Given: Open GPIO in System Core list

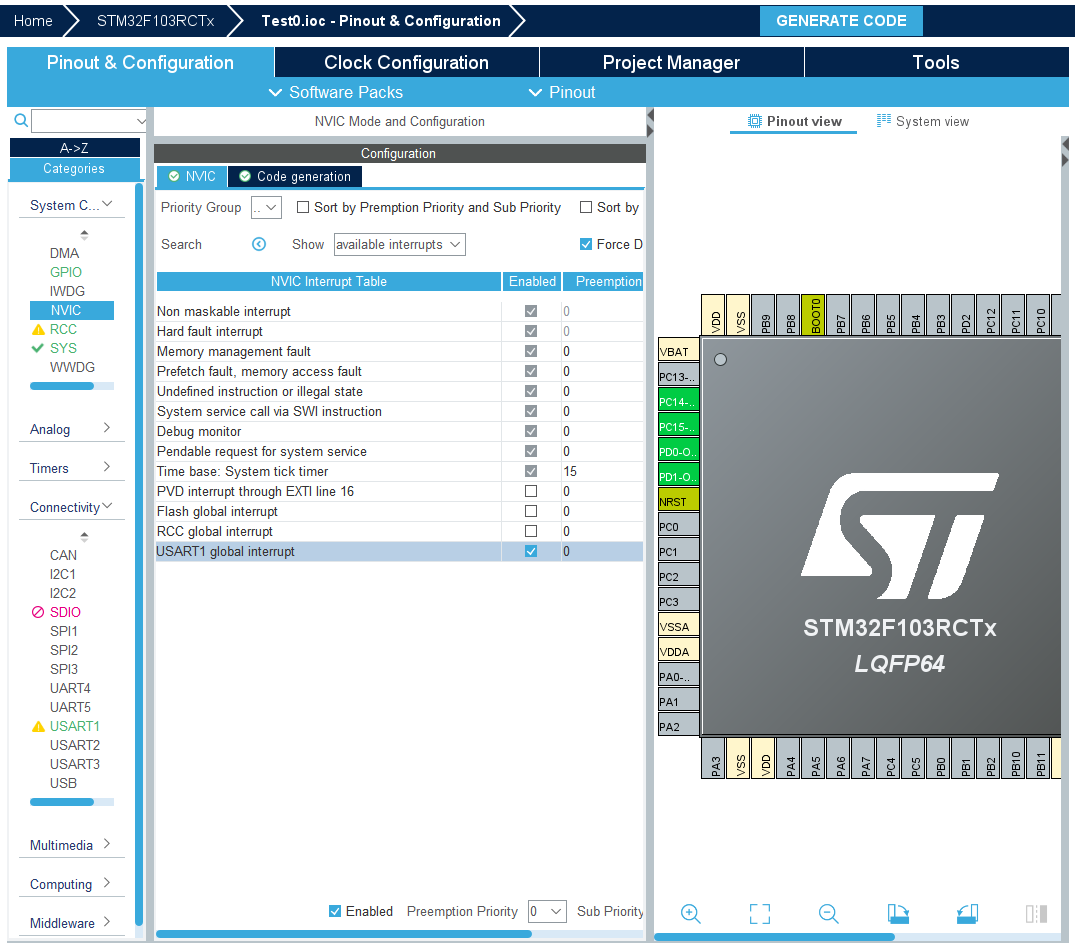Looking at the screenshot, I should pyautogui.click(x=66, y=272).
